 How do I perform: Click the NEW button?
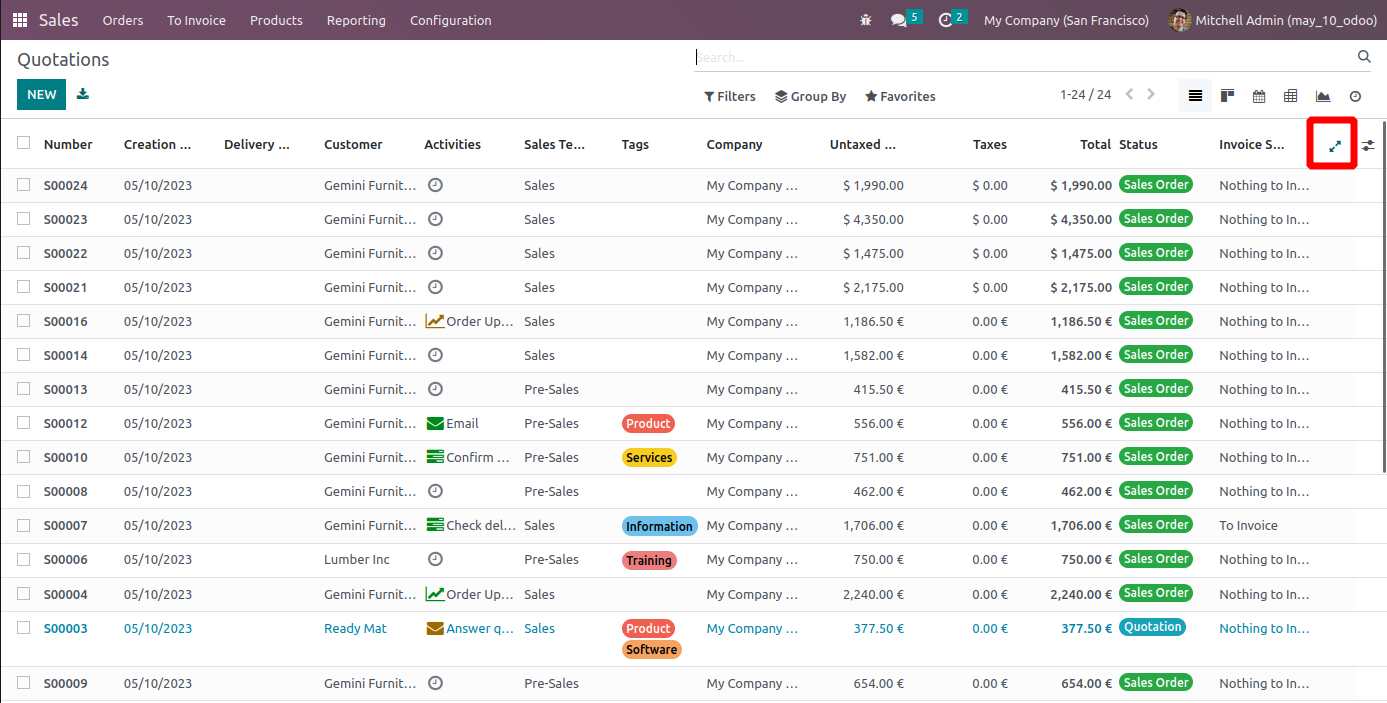[x=41, y=94]
